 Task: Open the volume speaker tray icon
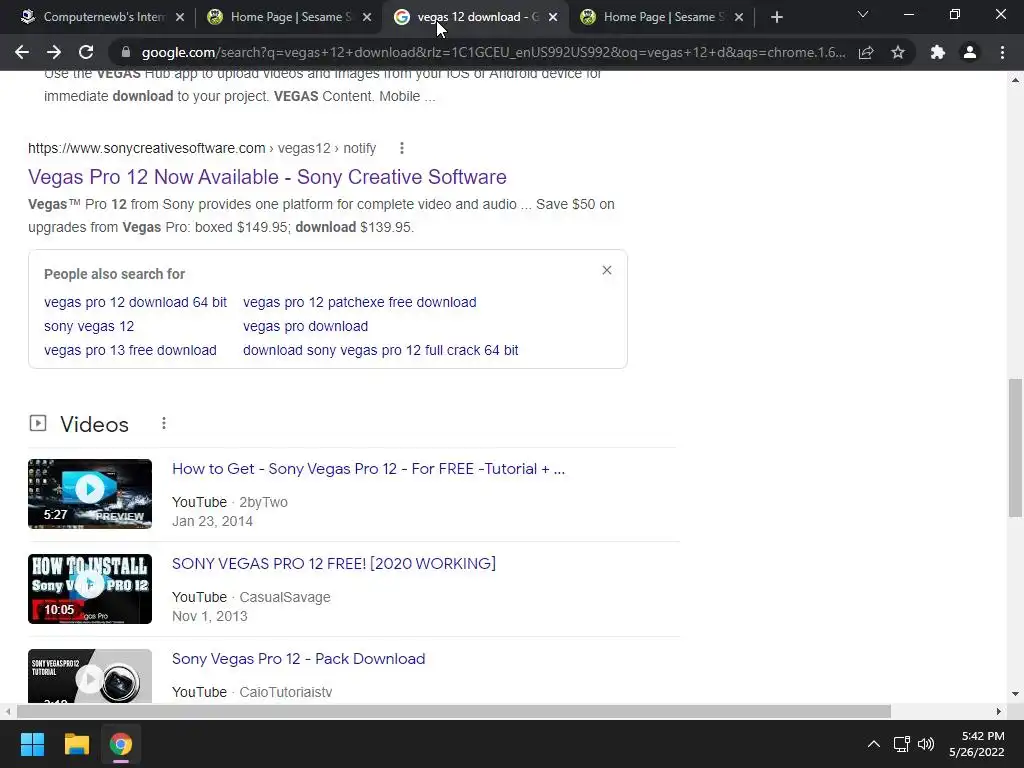[925, 744]
